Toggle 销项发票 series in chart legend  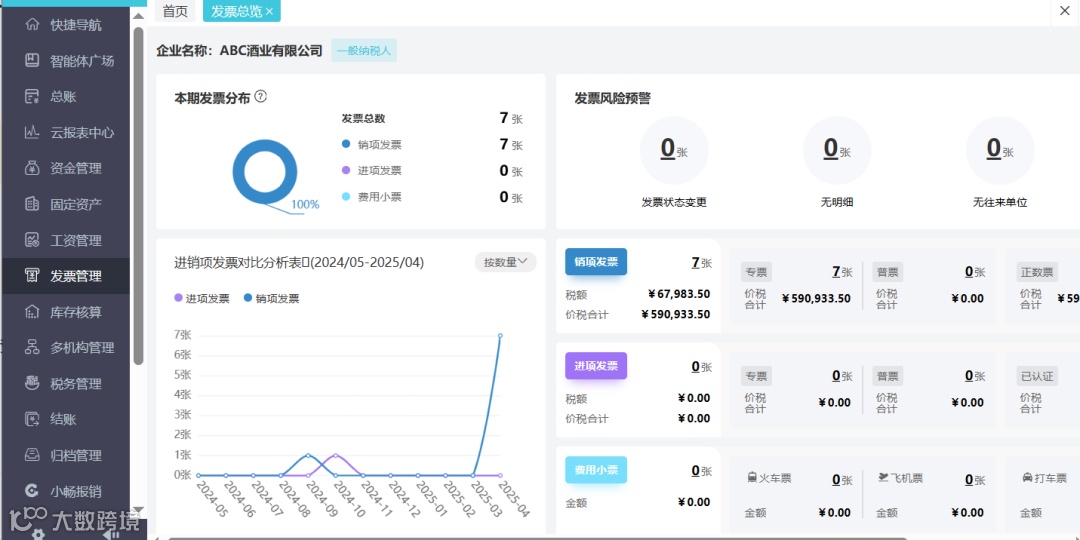271,298
